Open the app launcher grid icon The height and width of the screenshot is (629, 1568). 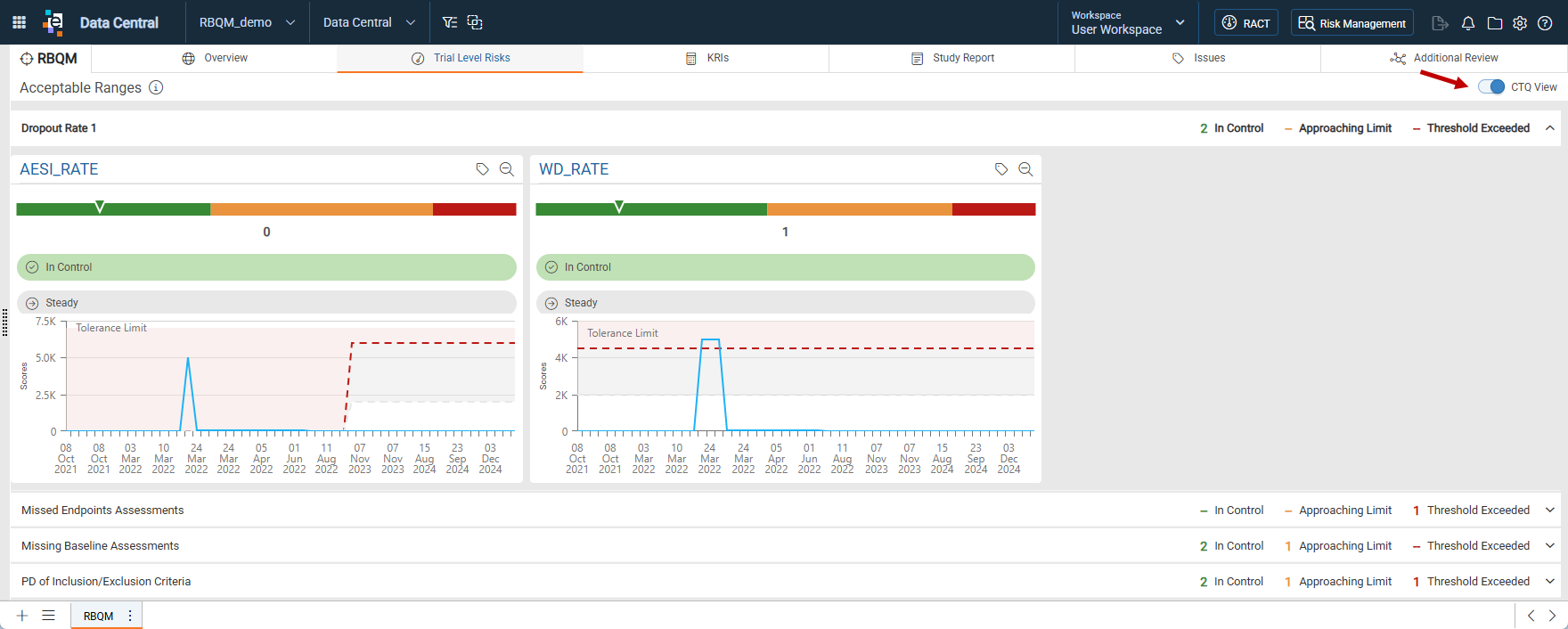pos(19,22)
